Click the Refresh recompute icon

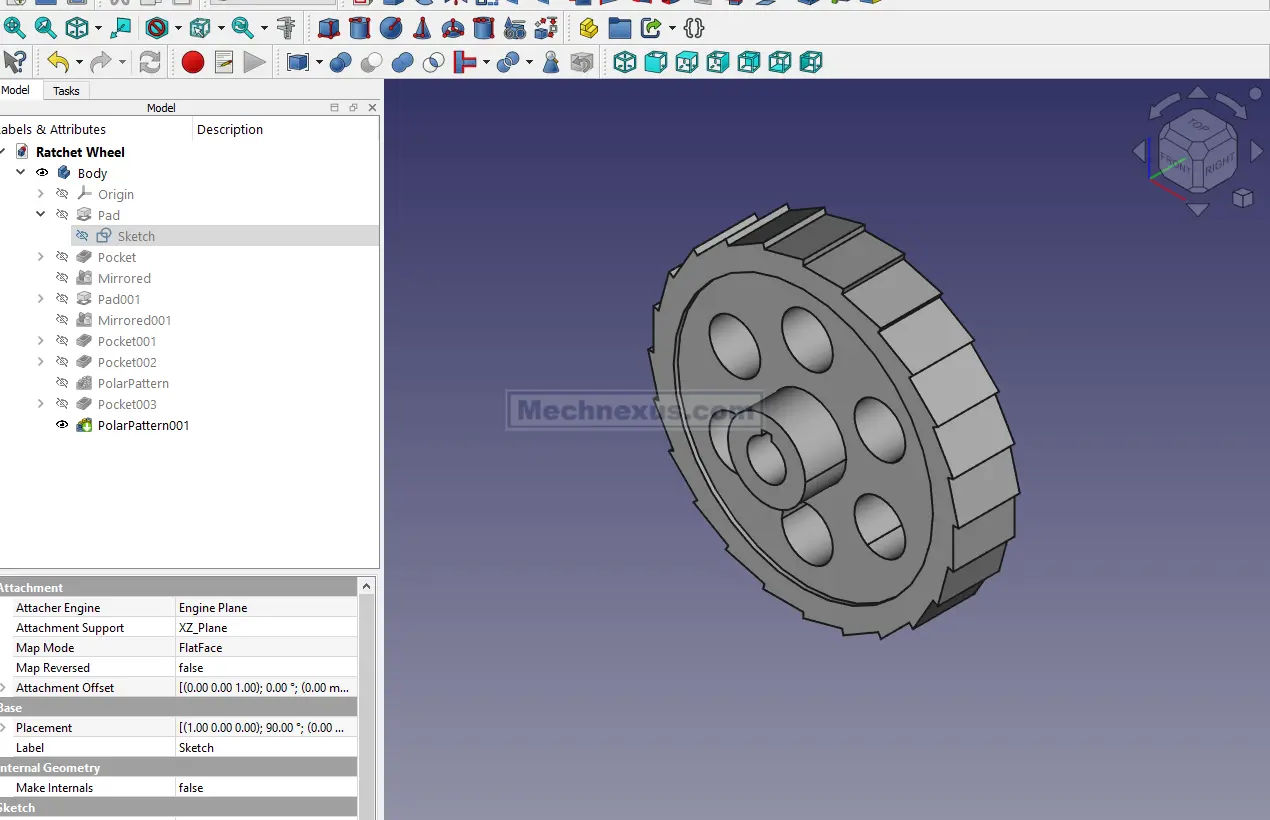pyautogui.click(x=150, y=63)
